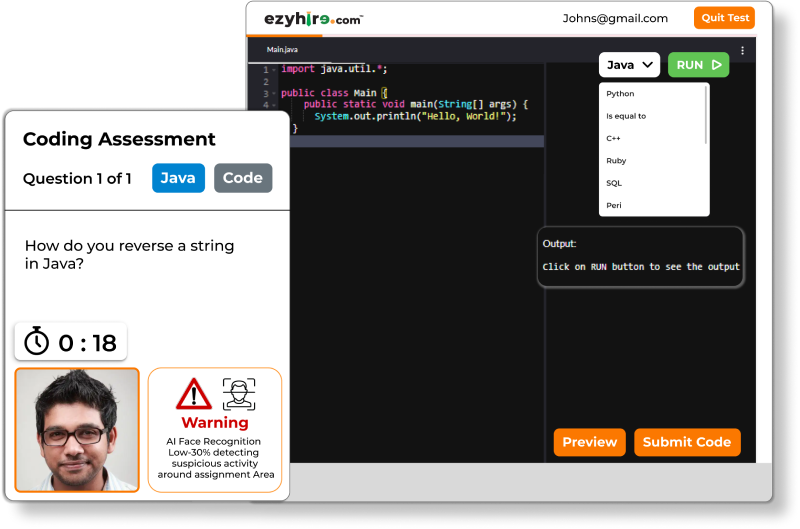Click the import java.util line
Screen dimensions: 800x529
point(334,69)
